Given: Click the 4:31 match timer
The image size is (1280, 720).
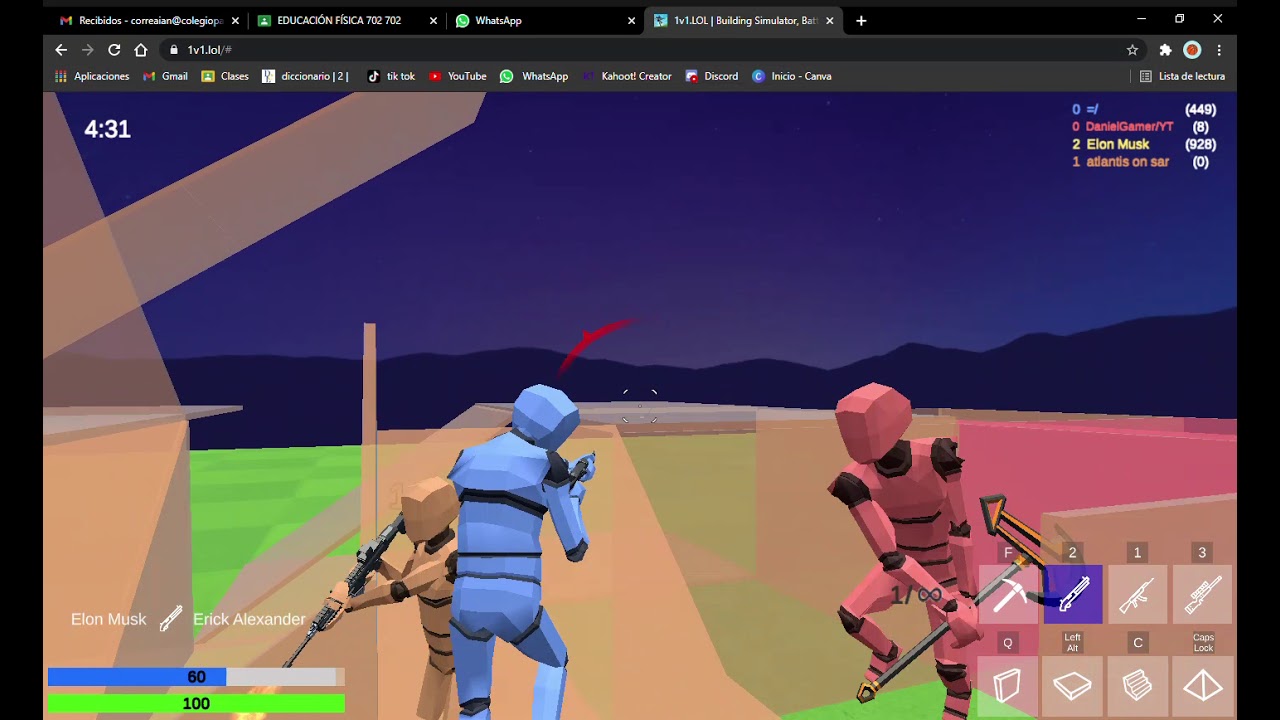Looking at the screenshot, I should [x=107, y=129].
